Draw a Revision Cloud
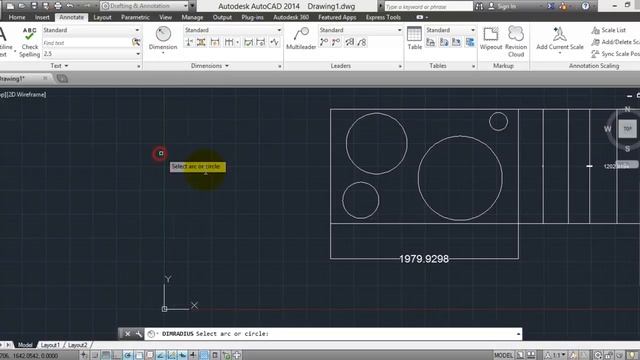 pos(516,42)
